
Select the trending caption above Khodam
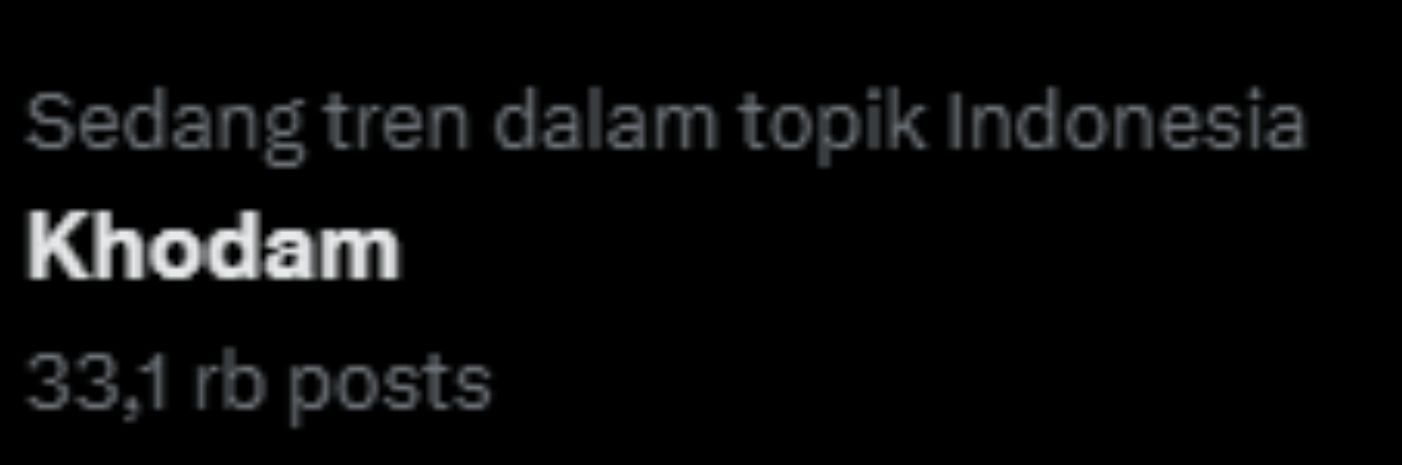[x=665, y=125]
